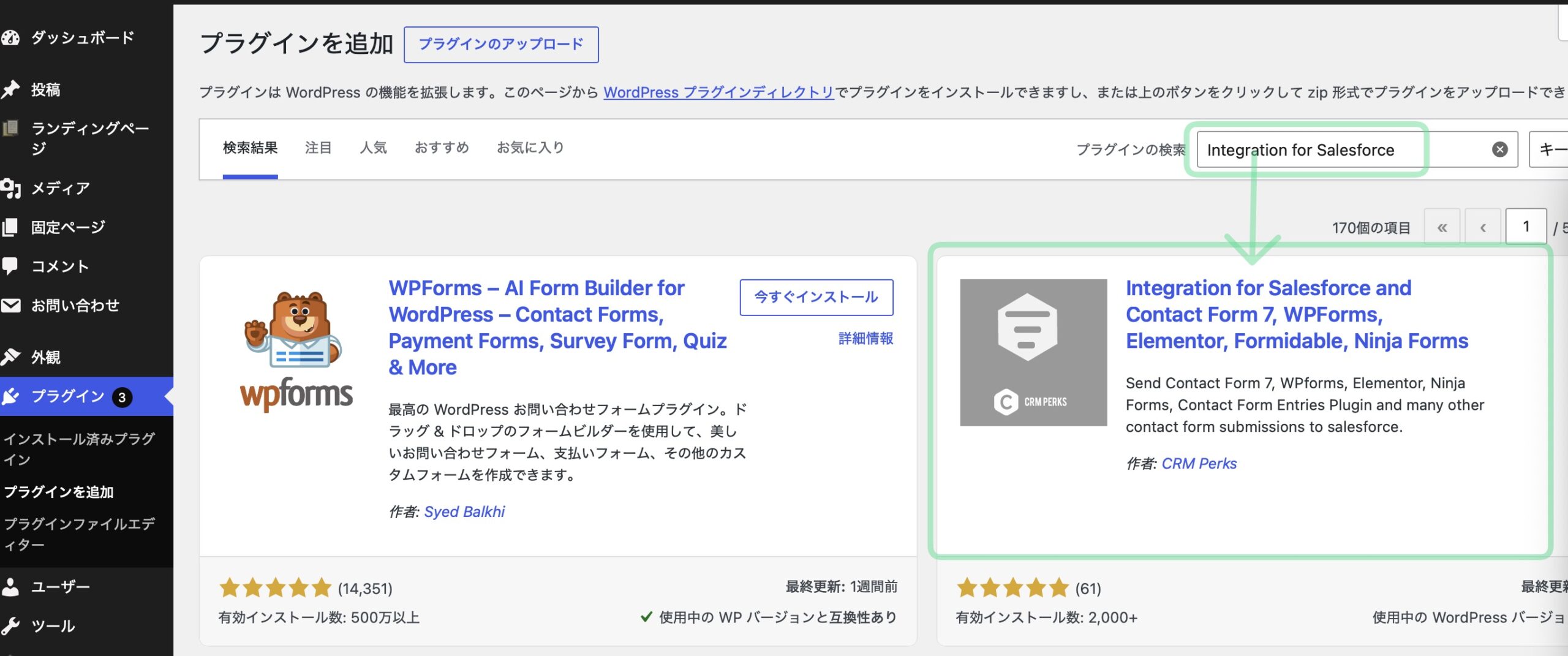Open インストール済みプラグイン submenu
The image size is (1568, 656).
point(79,449)
